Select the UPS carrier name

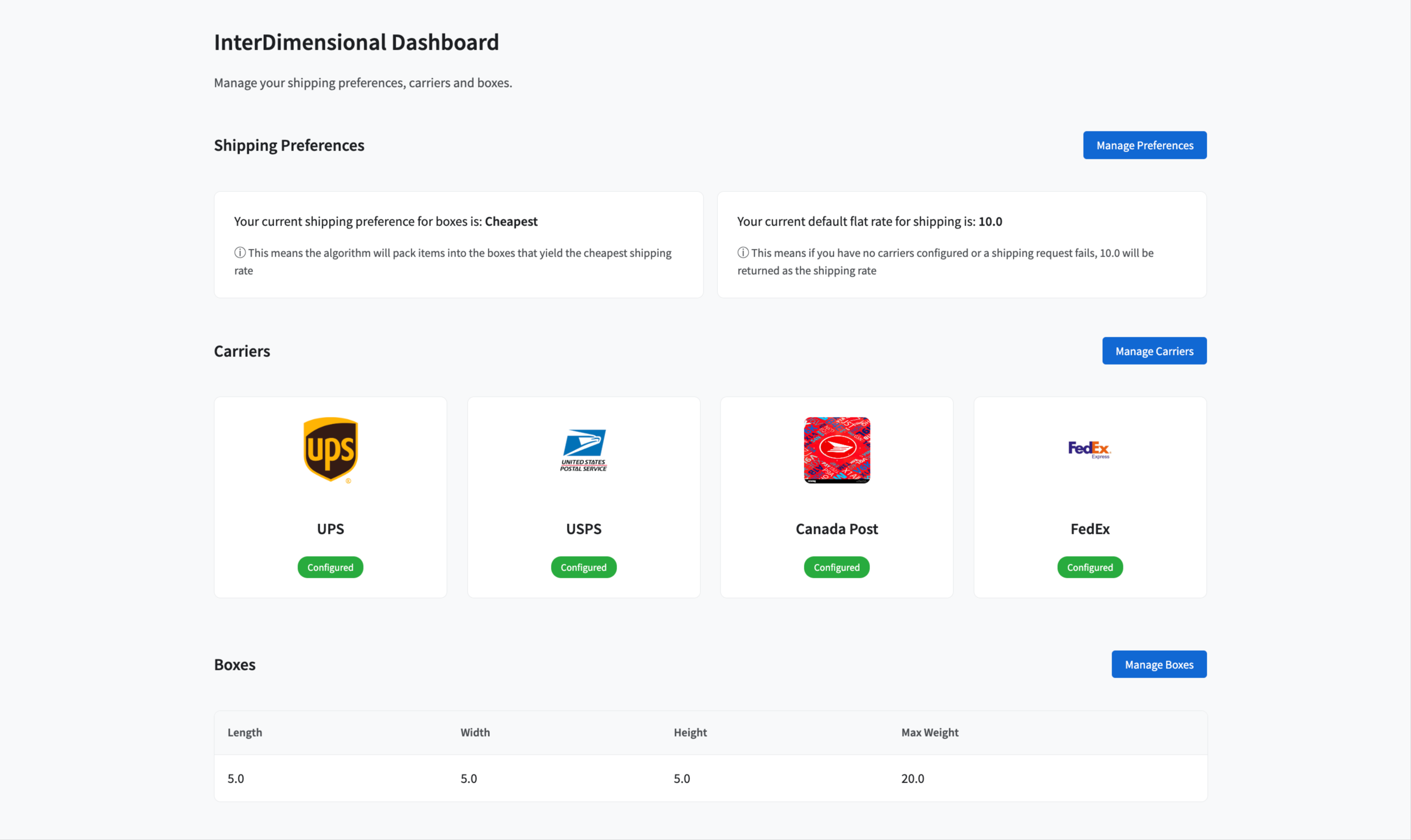pos(331,529)
